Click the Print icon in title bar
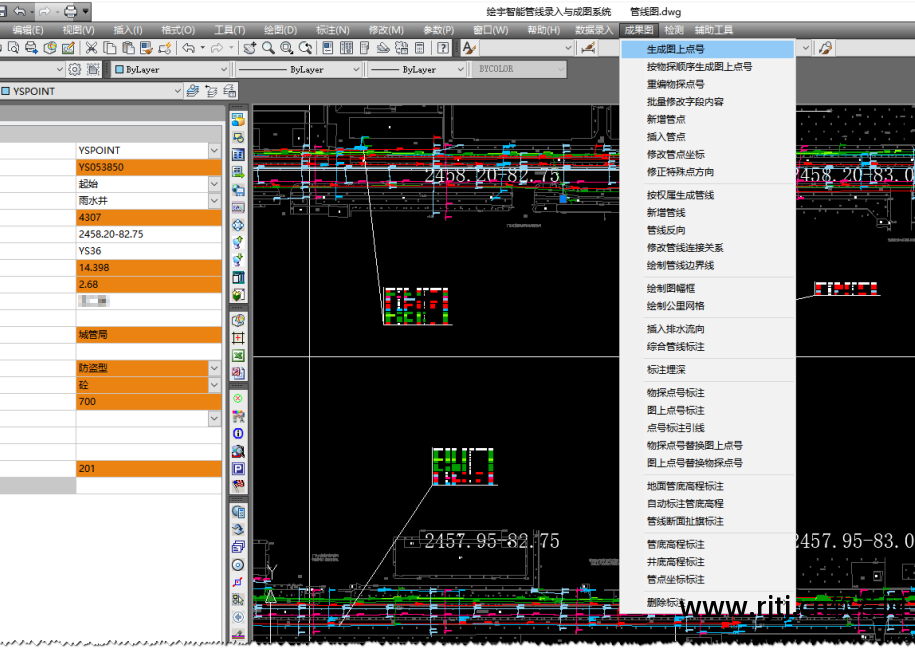915x653 pixels. [70, 11]
